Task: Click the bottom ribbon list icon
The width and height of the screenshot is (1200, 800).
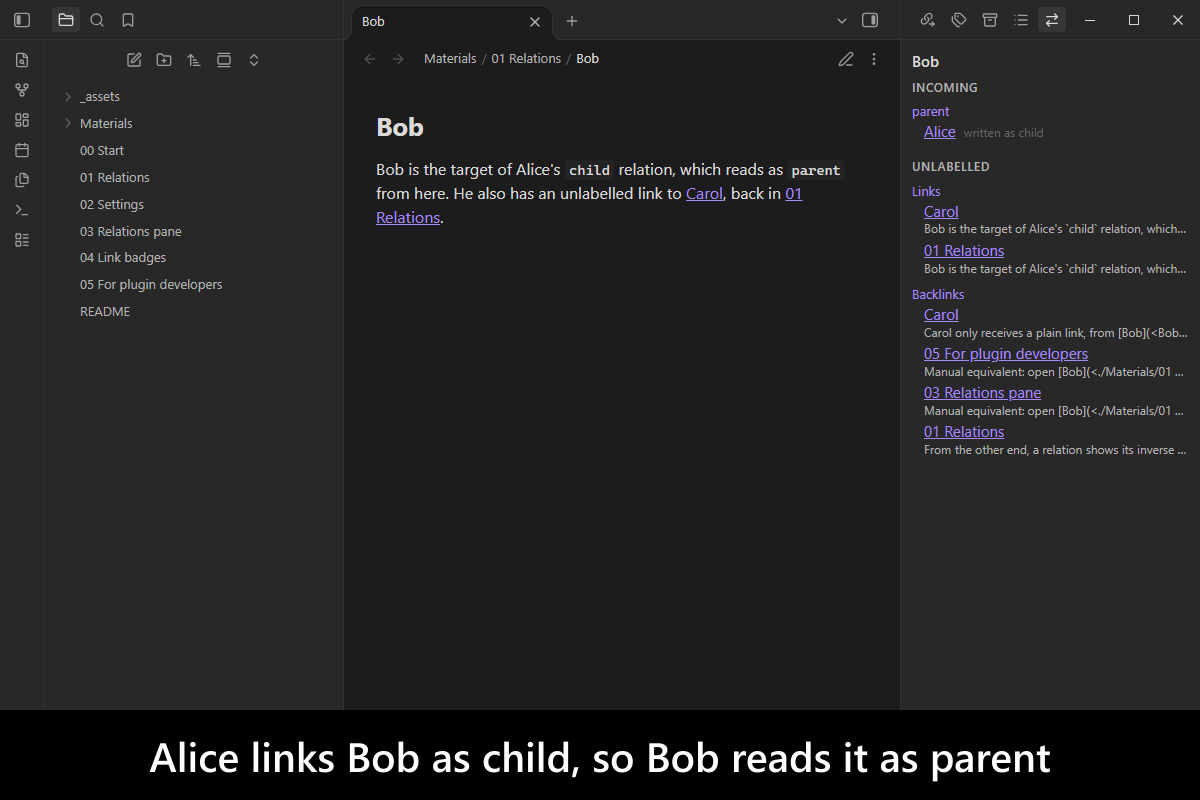Action: [x=22, y=240]
